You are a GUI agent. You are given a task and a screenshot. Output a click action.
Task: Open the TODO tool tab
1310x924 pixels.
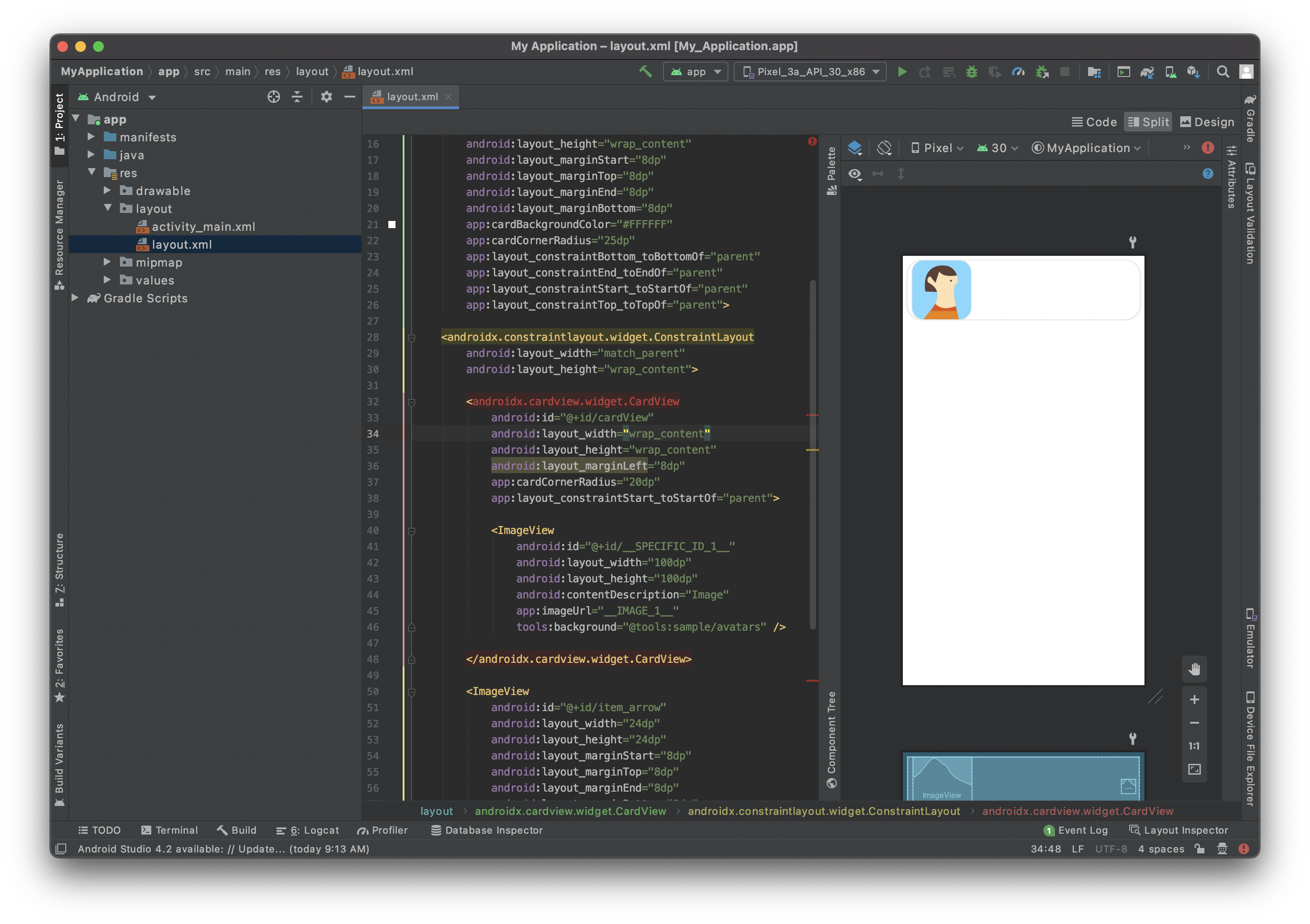[x=99, y=830]
